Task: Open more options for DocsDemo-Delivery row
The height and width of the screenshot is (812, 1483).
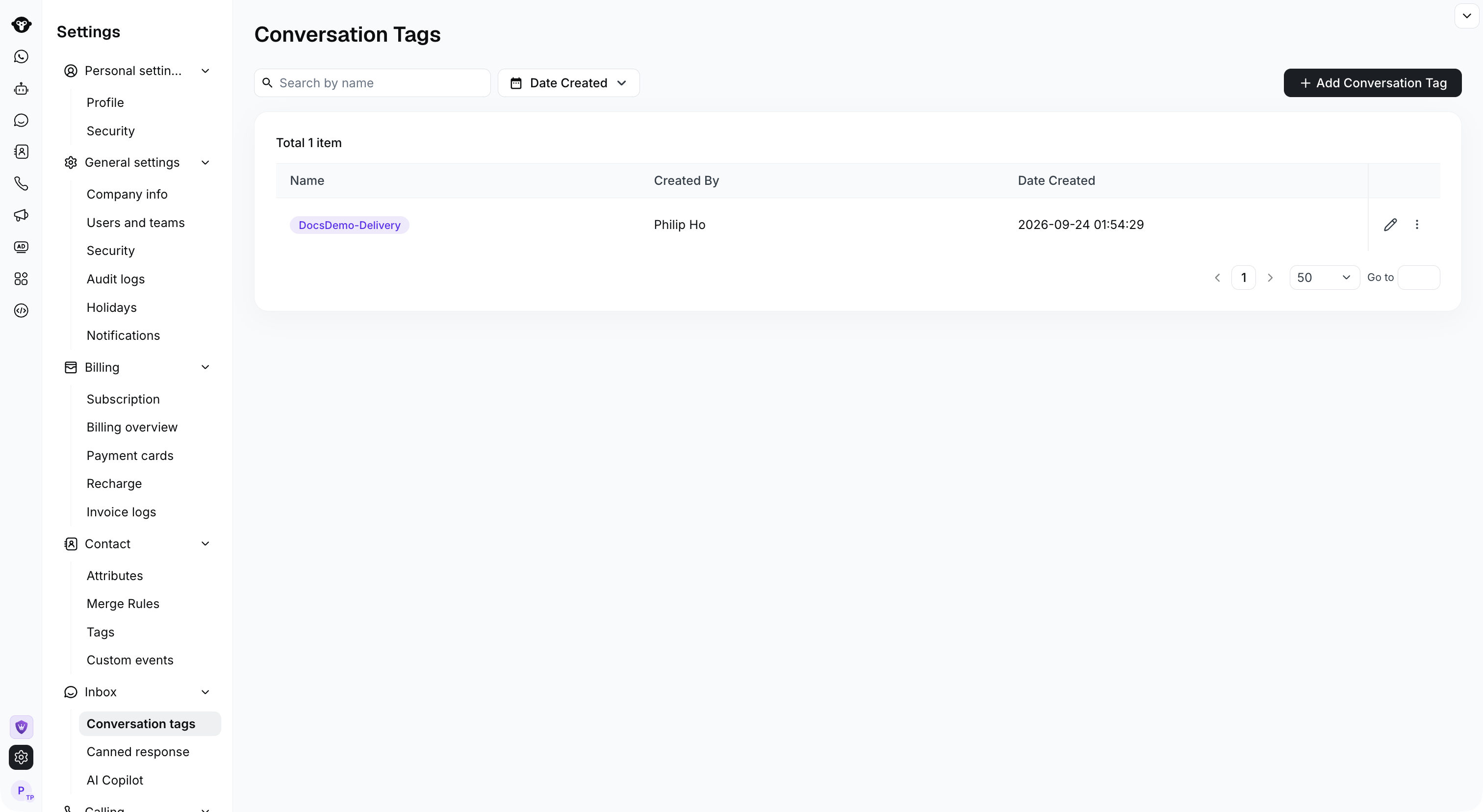Action: click(x=1417, y=225)
